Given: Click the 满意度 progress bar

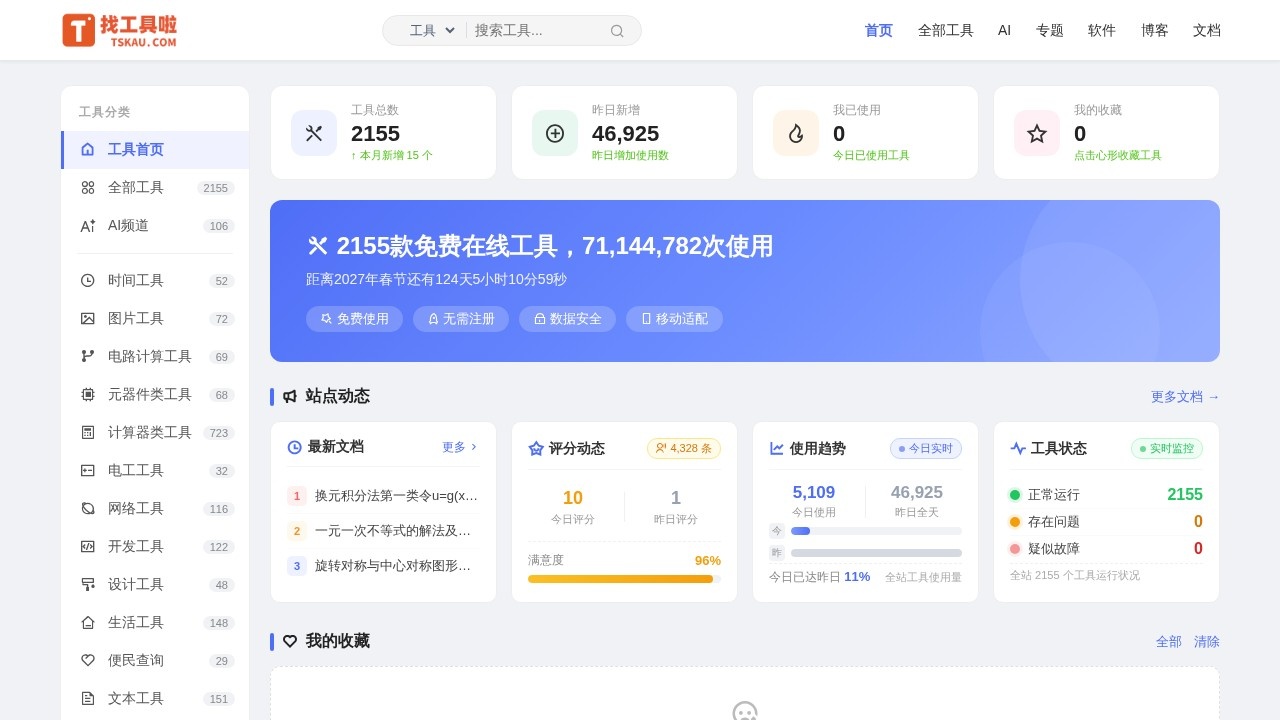Looking at the screenshot, I should [624, 579].
